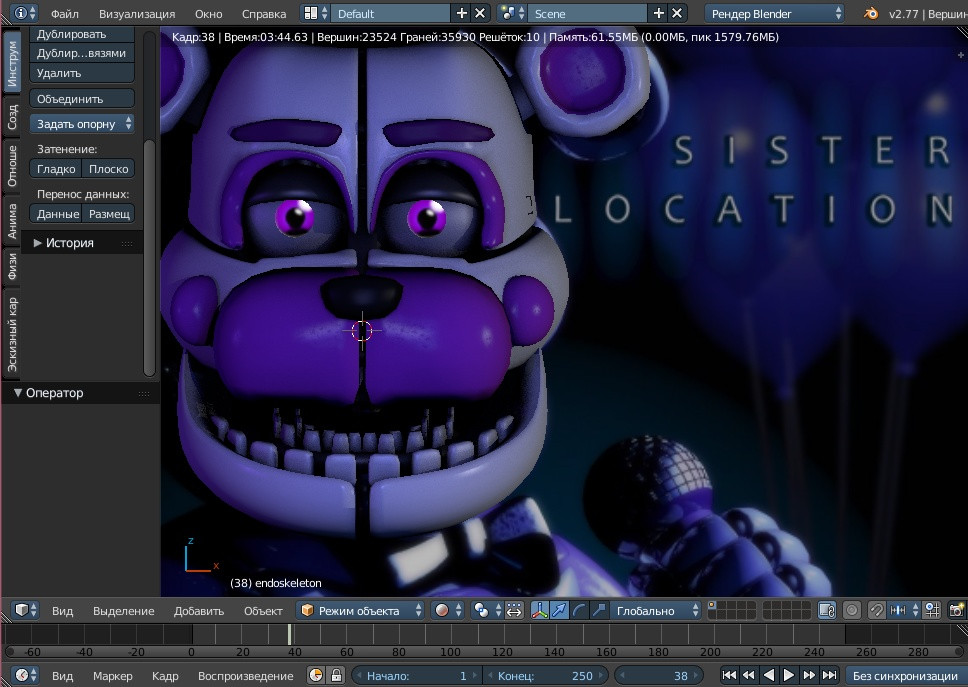968x687 pixels.
Task: Open the Режим объекта mode dropdown
Action: [361, 610]
